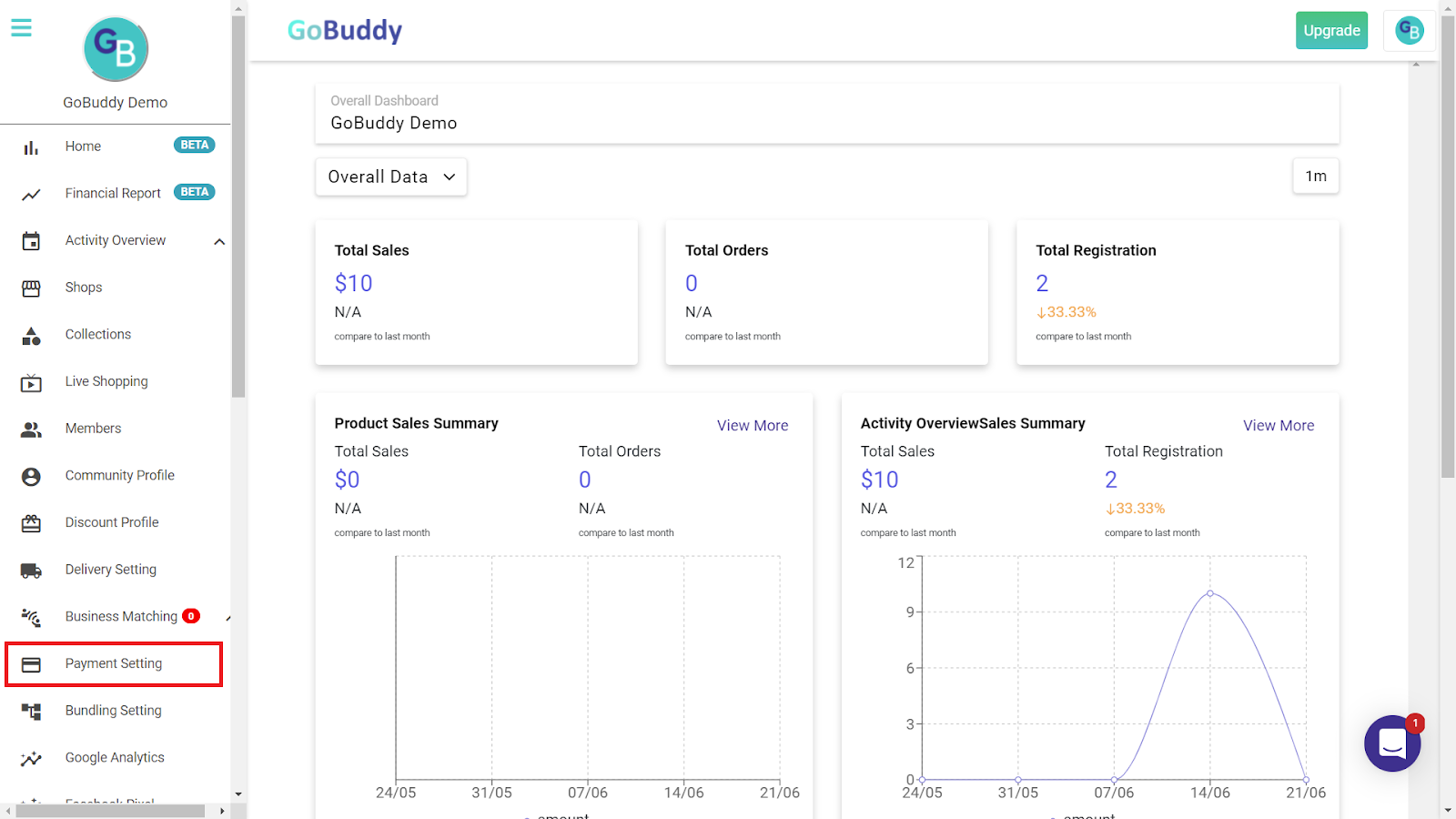The image size is (1456, 819).
Task: Click the 14/06 peak data point on chart
Action: click(x=1210, y=593)
